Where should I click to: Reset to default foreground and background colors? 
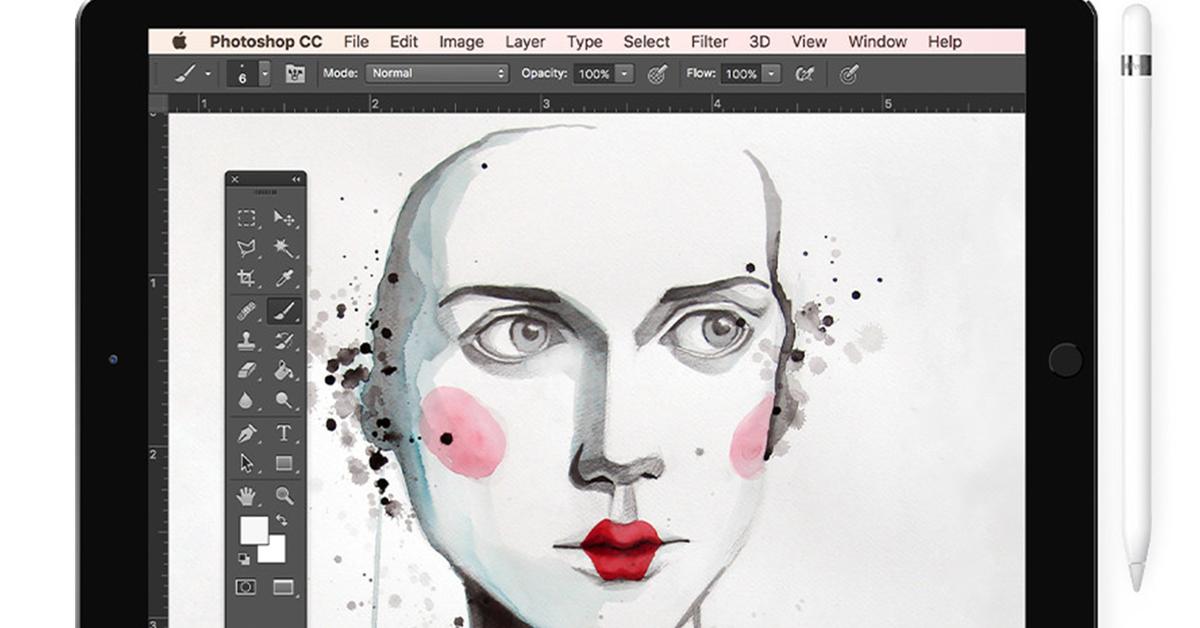[243, 558]
